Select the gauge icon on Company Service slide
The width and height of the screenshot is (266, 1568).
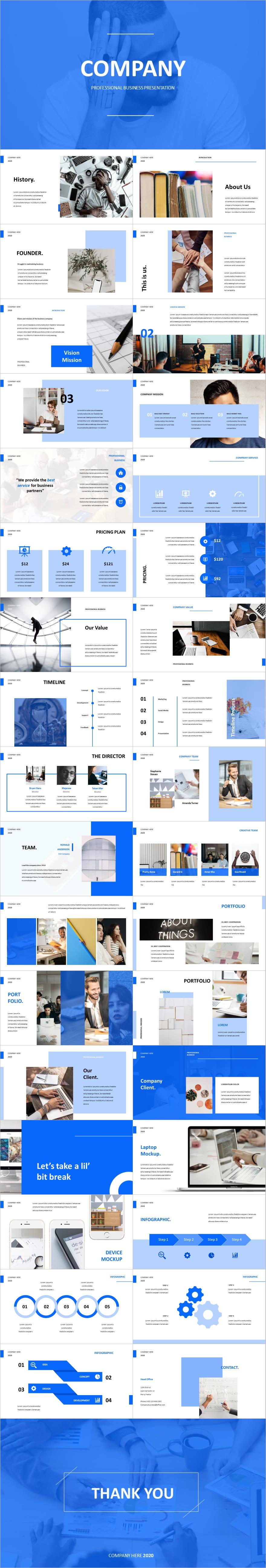click(x=239, y=494)
